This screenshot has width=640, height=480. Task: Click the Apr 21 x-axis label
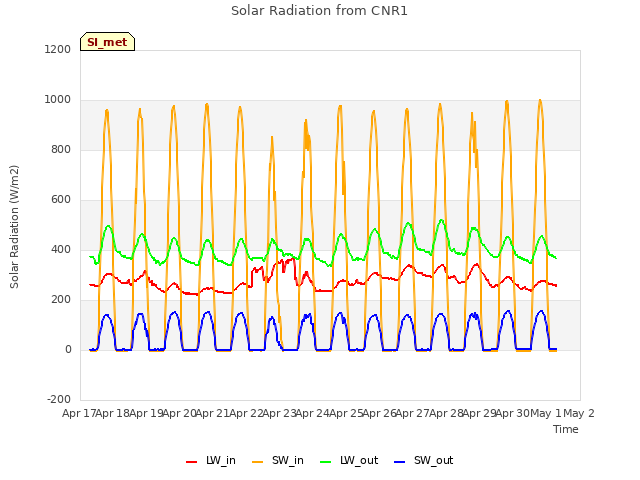[x=212, y=413]
